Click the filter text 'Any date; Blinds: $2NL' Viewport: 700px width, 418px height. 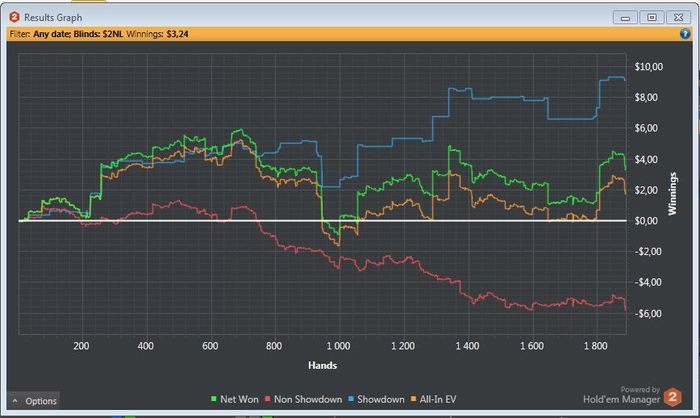78,34
